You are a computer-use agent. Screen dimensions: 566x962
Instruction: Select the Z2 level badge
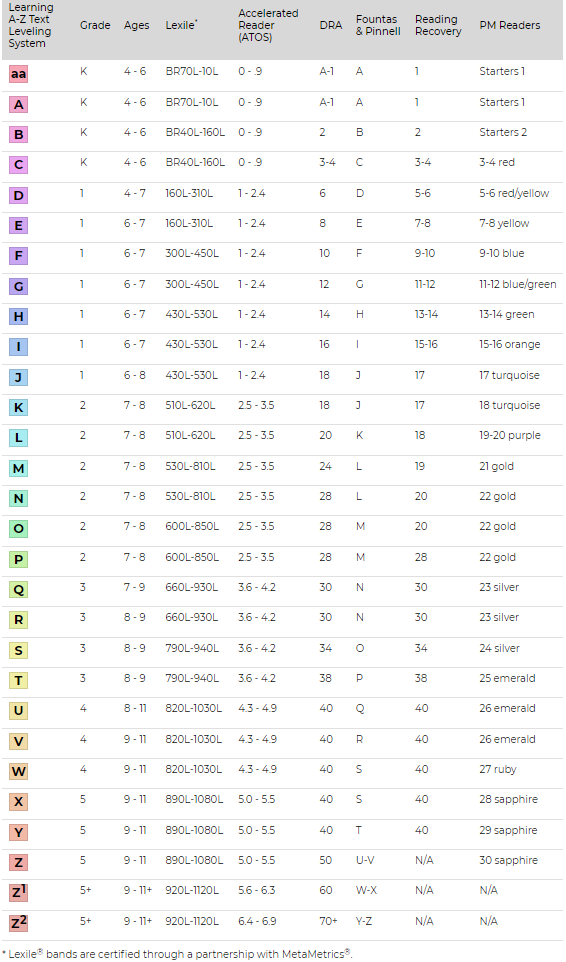click(x=18, y=923)
